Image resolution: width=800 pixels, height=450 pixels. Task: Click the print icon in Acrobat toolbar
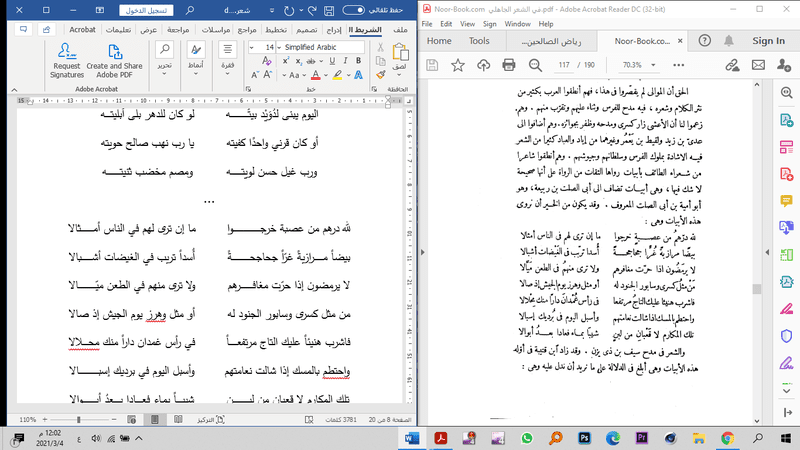(509, 65)
